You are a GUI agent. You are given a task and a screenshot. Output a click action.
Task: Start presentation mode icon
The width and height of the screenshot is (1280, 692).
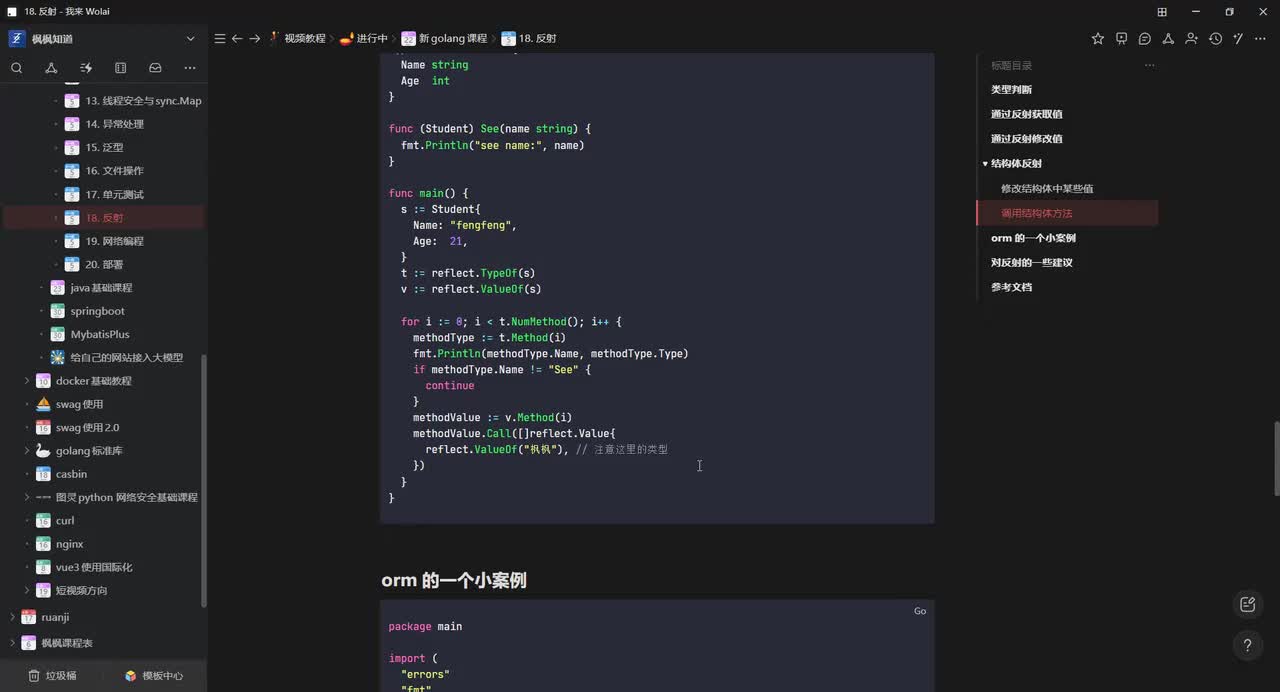[x=1121, y=38]
